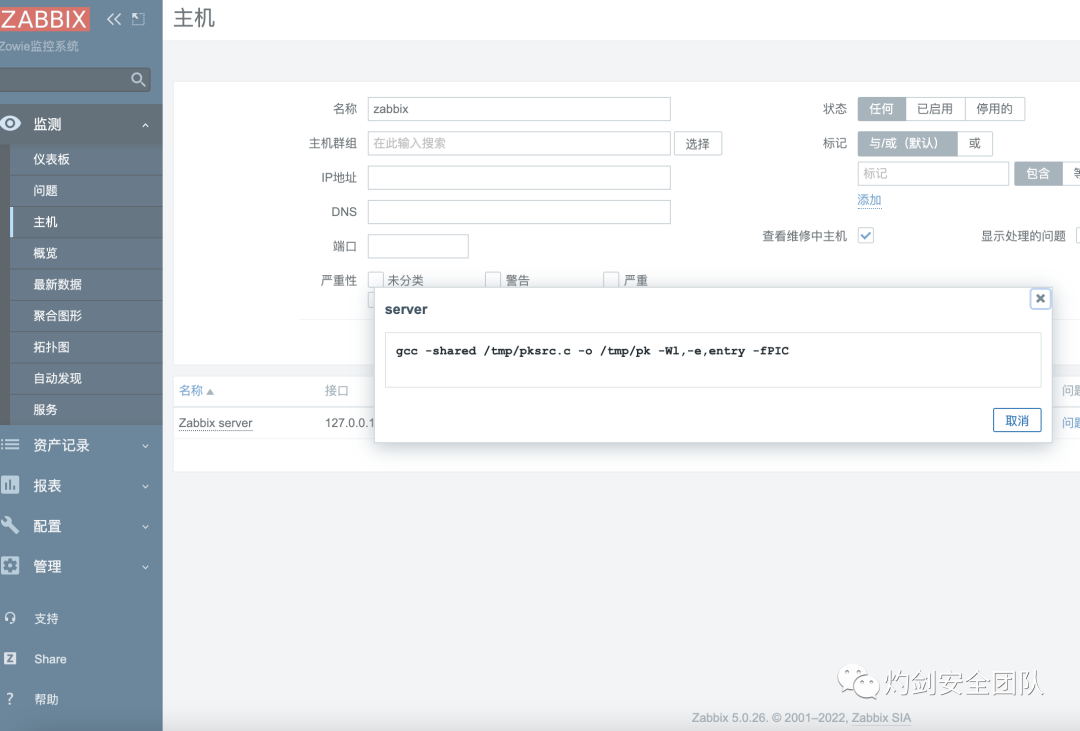Click the sidebar search magnifier icon
The image size is (1080, 731).
[x=138, y=80]
